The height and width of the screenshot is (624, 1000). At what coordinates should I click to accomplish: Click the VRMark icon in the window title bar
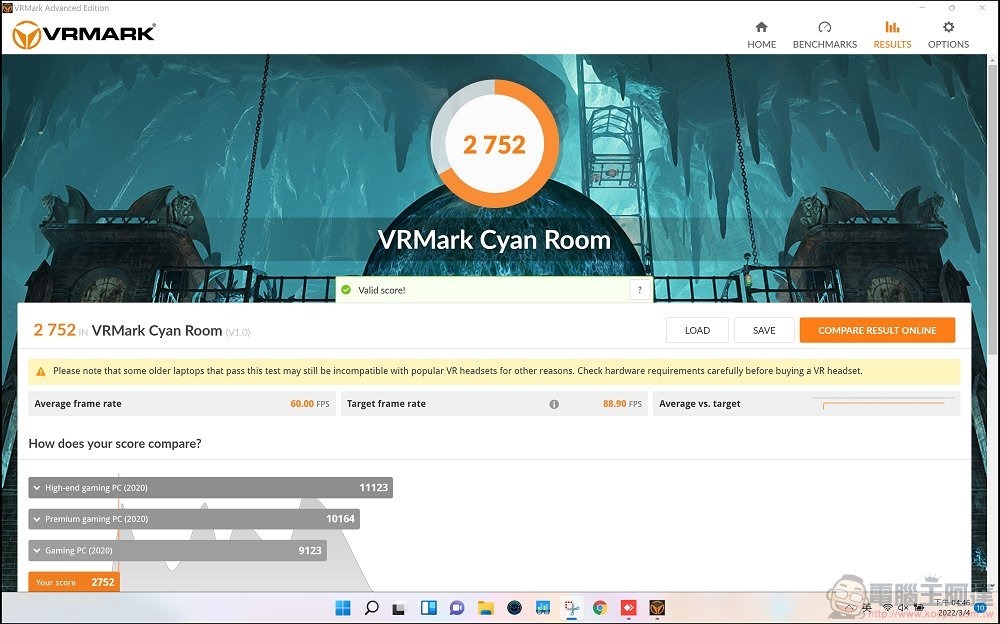(7, 8)
